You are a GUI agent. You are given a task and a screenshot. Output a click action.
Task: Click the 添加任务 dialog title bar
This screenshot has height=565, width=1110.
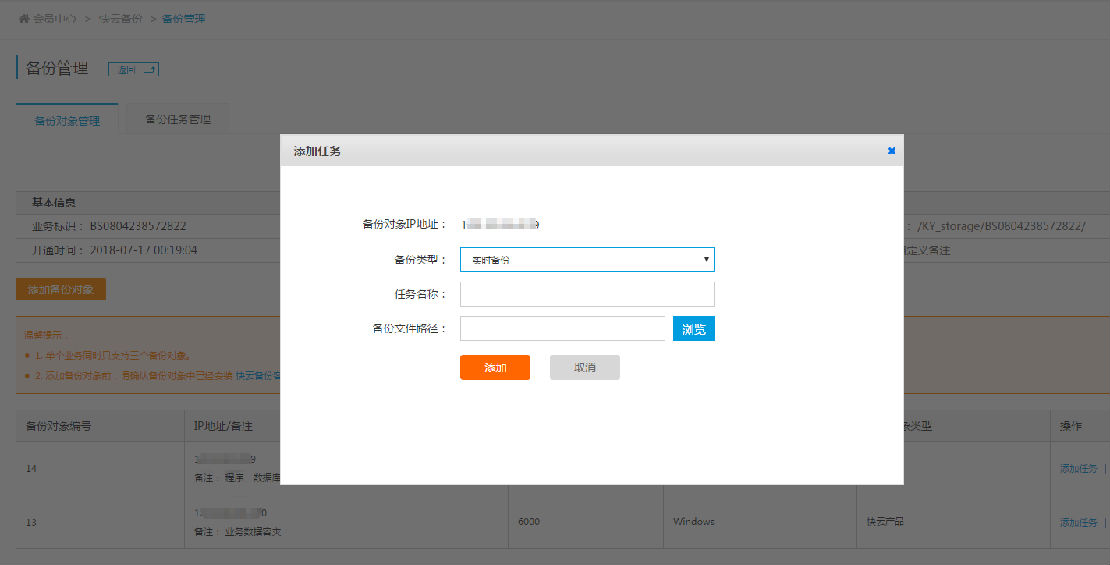click(x=592, y=151)
